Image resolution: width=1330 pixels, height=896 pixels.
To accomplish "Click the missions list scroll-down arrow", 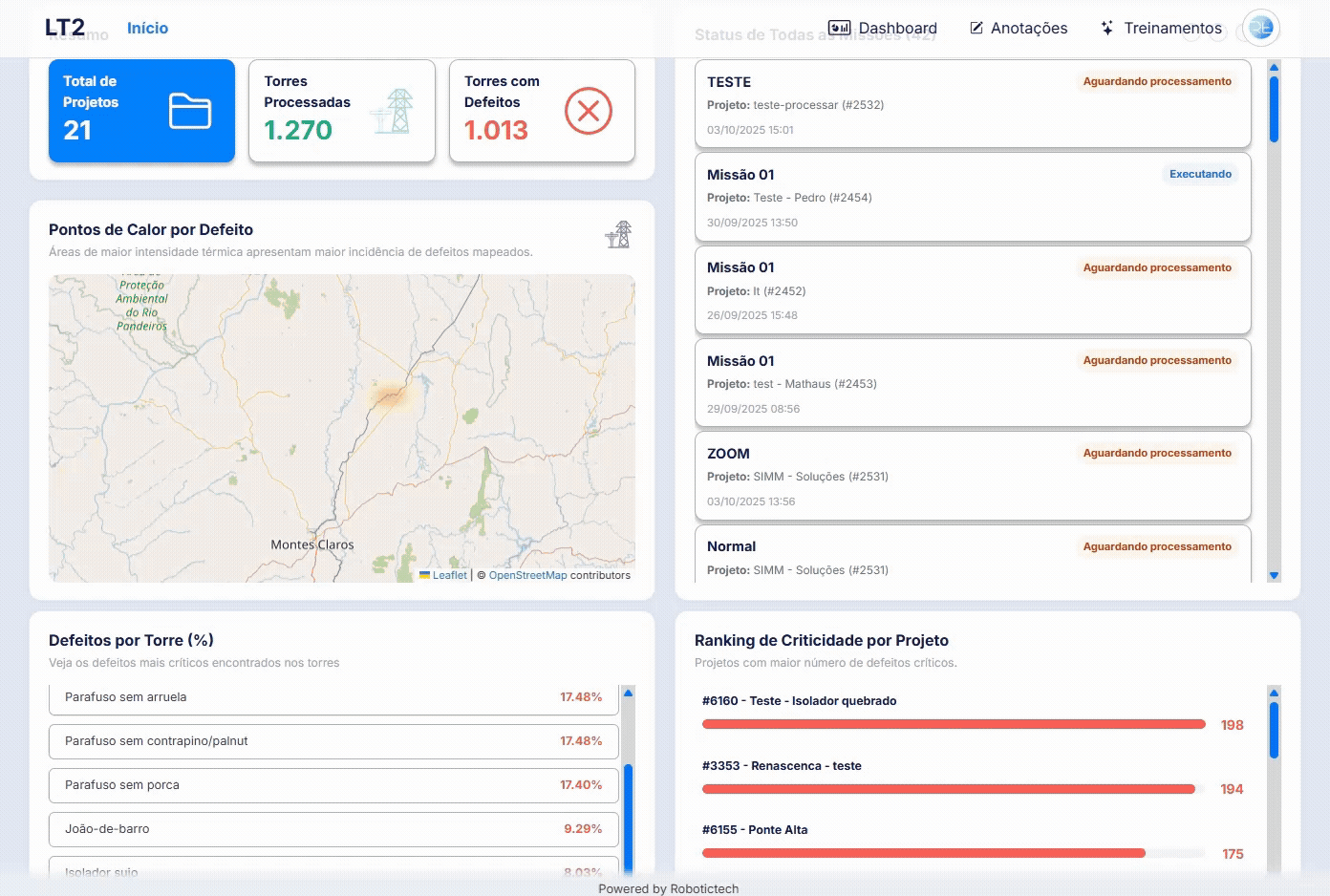I will click(1274, 576).
